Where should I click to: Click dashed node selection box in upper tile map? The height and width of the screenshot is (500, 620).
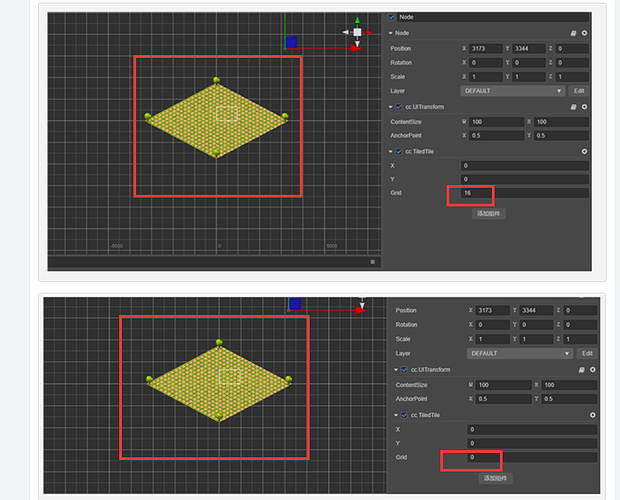tap(227, 113)
